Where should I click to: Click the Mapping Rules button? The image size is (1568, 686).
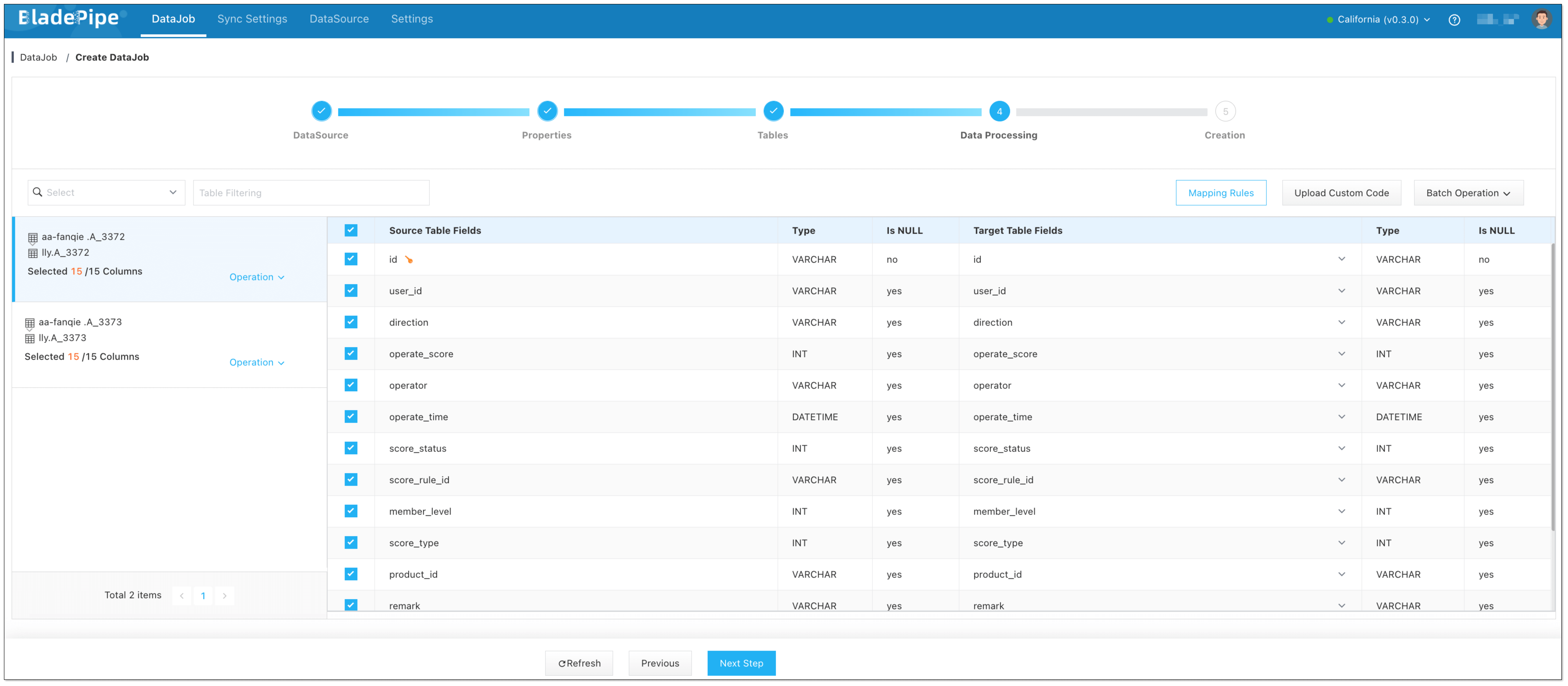point(1220,193)
